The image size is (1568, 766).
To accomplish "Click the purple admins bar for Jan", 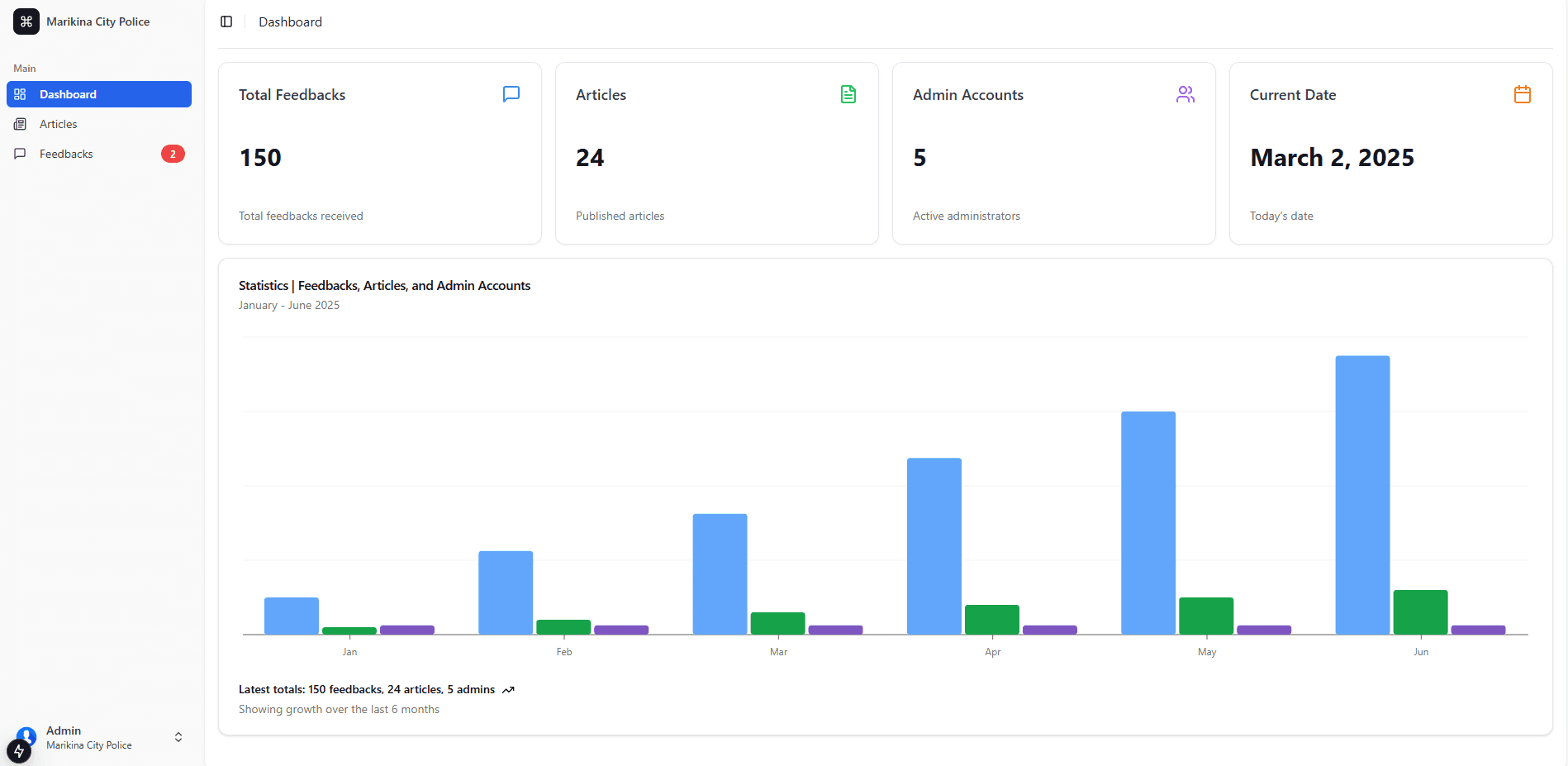I will point(407,630).
